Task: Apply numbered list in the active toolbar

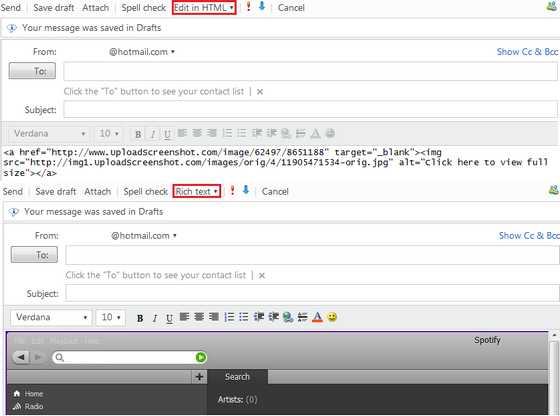Action: [x=229, y=317]
